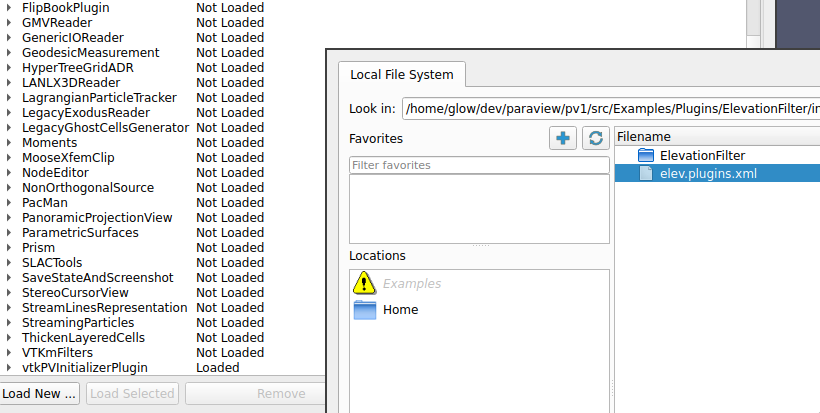Click Examples label in Locations list

412,283
